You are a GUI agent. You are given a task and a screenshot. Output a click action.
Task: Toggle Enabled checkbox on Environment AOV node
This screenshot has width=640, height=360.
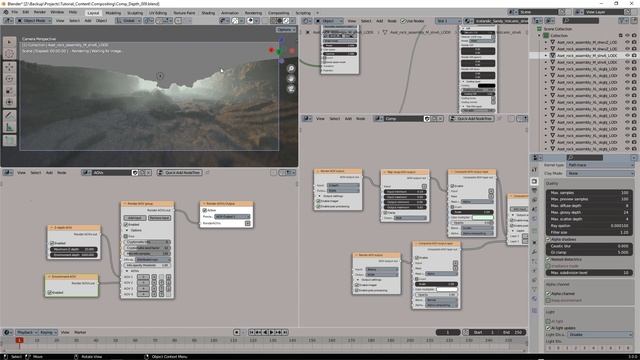(x=50, y=292)
